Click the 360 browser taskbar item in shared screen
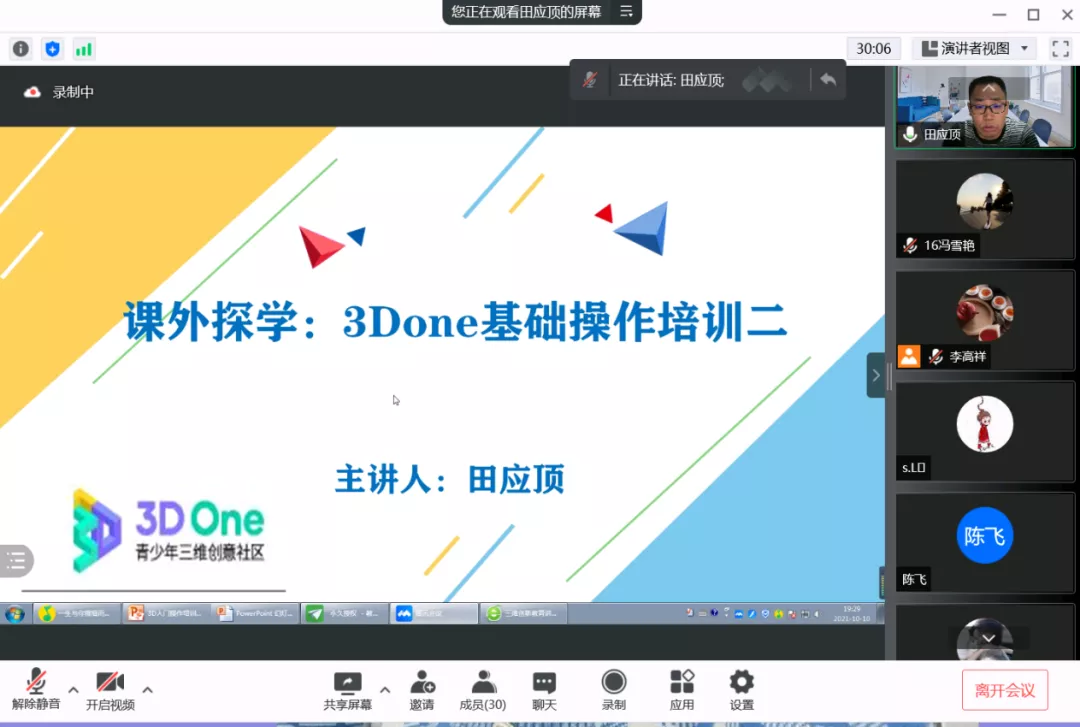The image size is (1080, 727). (523, 613)
